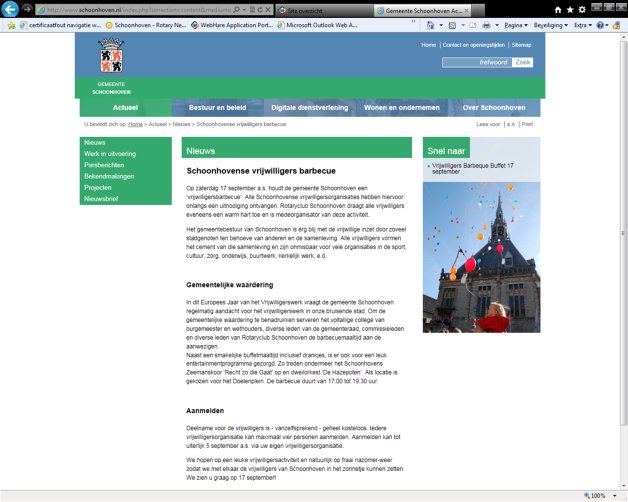Screen dimensions: 628x502
Task: Click the Read mail envelope icon
Action: (473, 25)
